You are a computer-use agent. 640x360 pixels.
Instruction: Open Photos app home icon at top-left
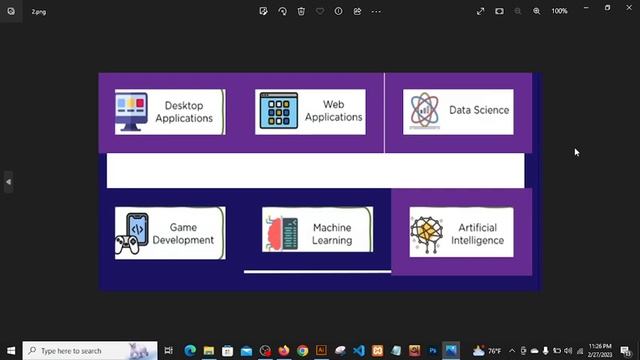pyautogui.click(x=11, y=11)
